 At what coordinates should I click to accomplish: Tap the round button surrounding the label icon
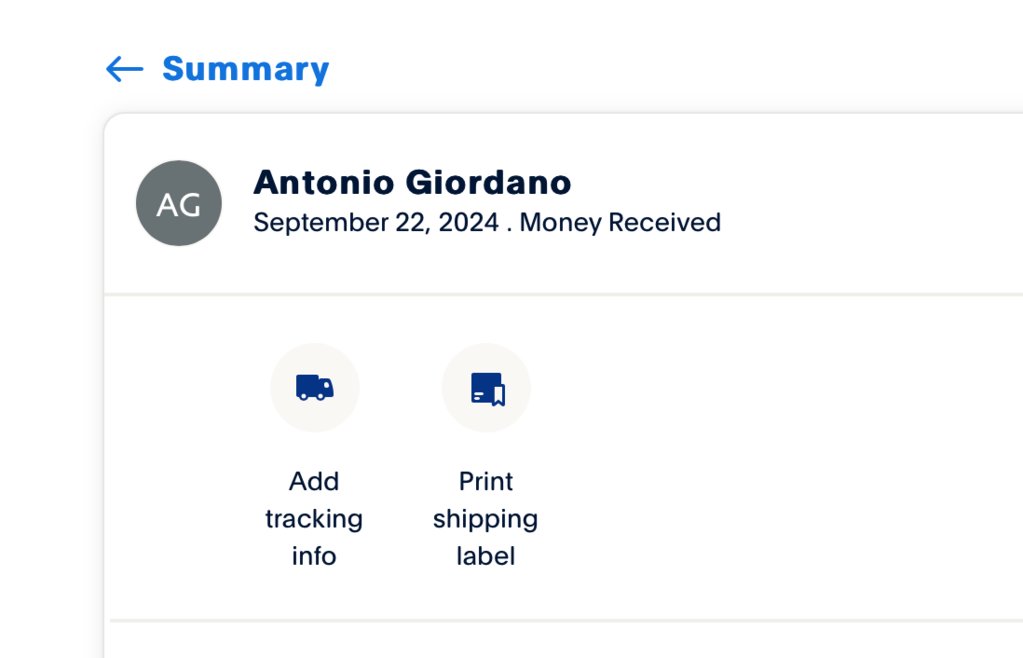click(x=486, y=388)
